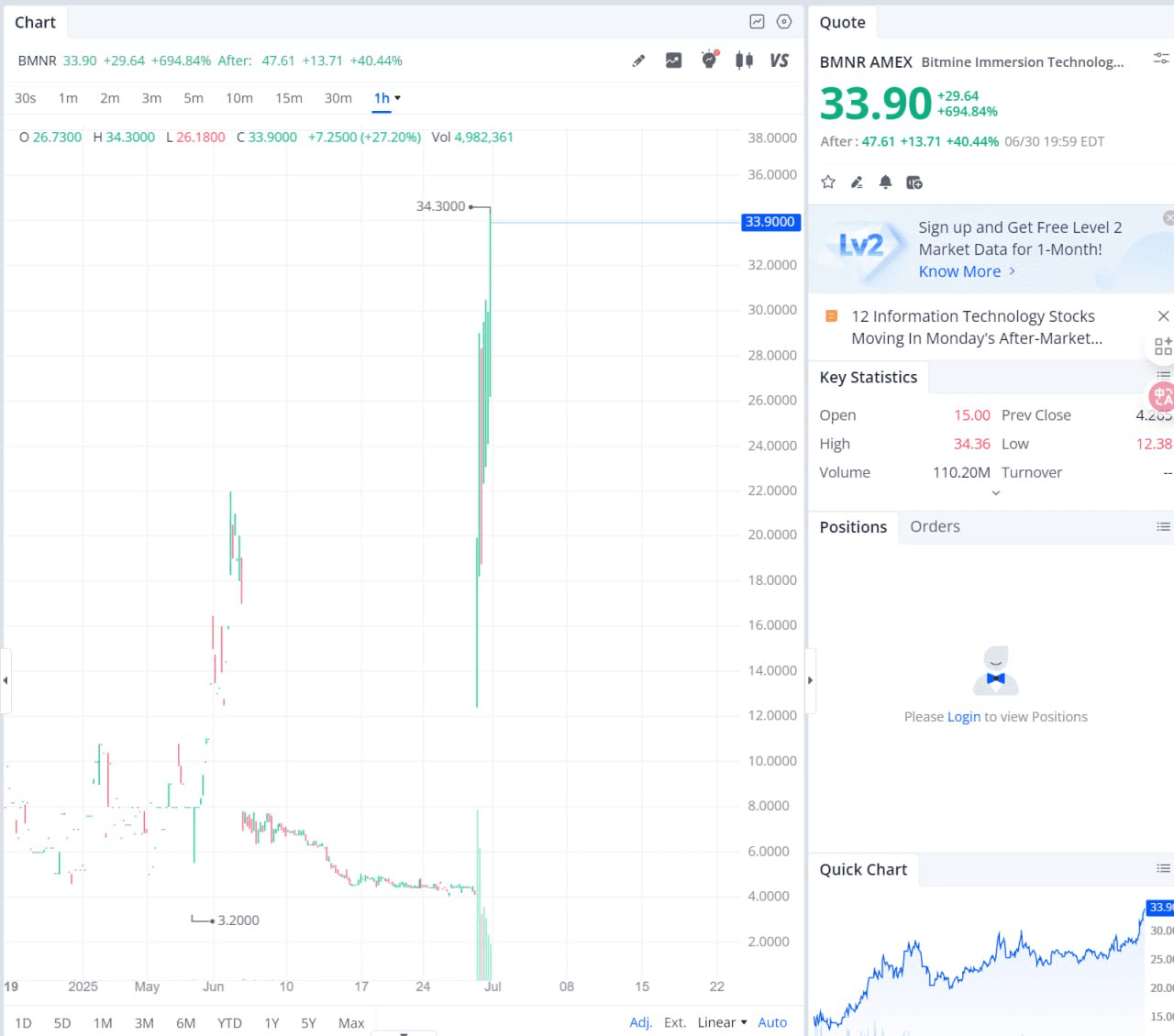Open the VS compare tool
This screenshot has width=1174, height=1036.
click(x=779, y=61)
